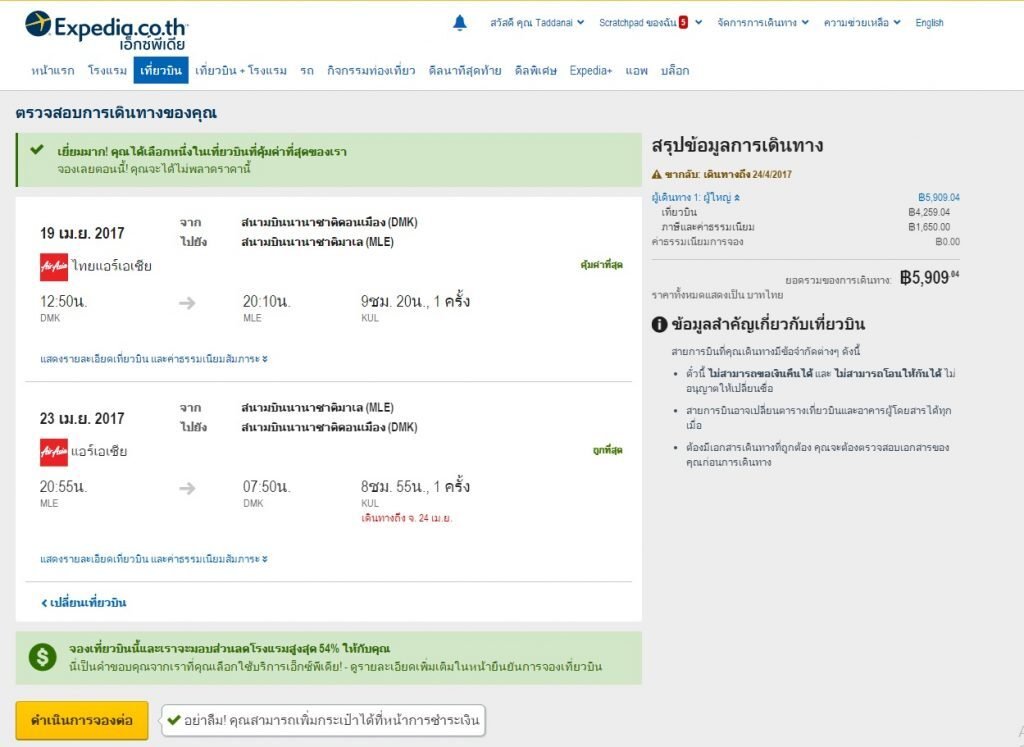Image resolution: width=1024 pixels, height=747 pixels.
Task: Expand outbound flight details and baggage fees
Action: [154, 358]
